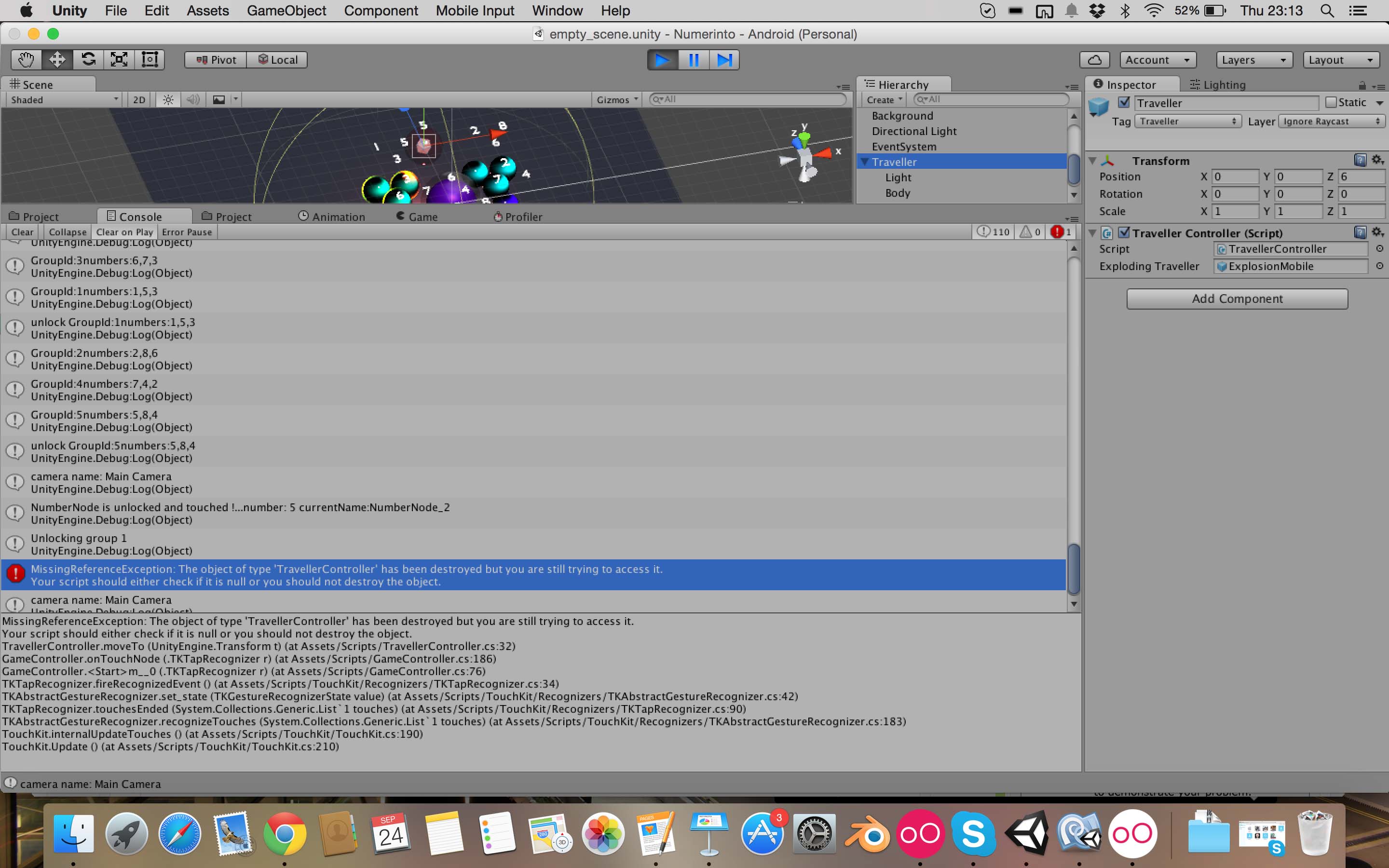Open the Shaded draw mode dropdown
Viewport: 1389px width, 868px height.
coord(62,99)
